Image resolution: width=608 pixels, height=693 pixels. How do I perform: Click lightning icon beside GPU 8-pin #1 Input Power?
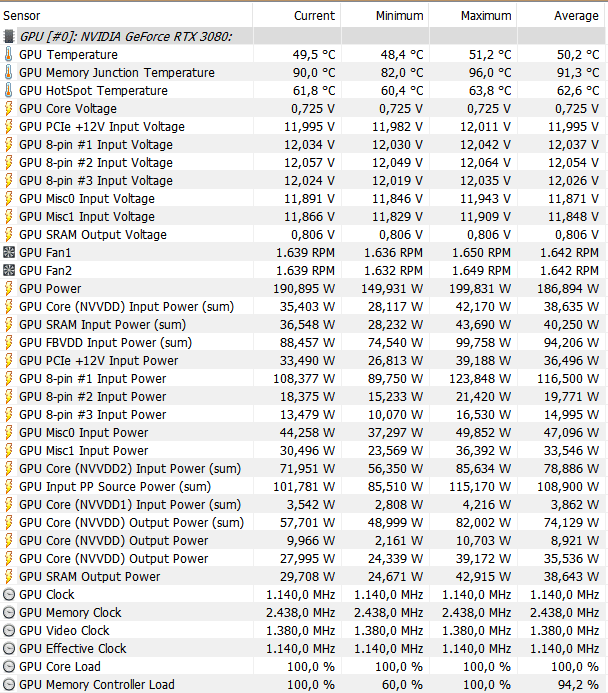[x=8, y=379]
